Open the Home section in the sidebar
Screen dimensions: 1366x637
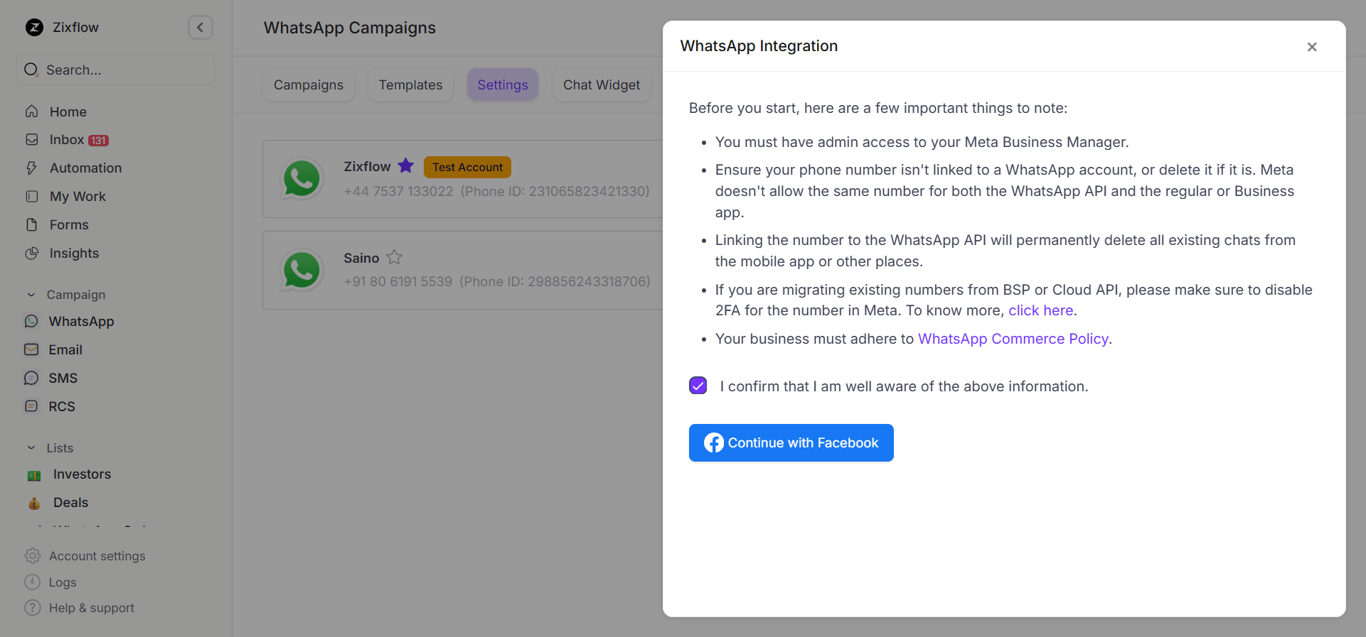pyautogui.click(x=68, y=111)
